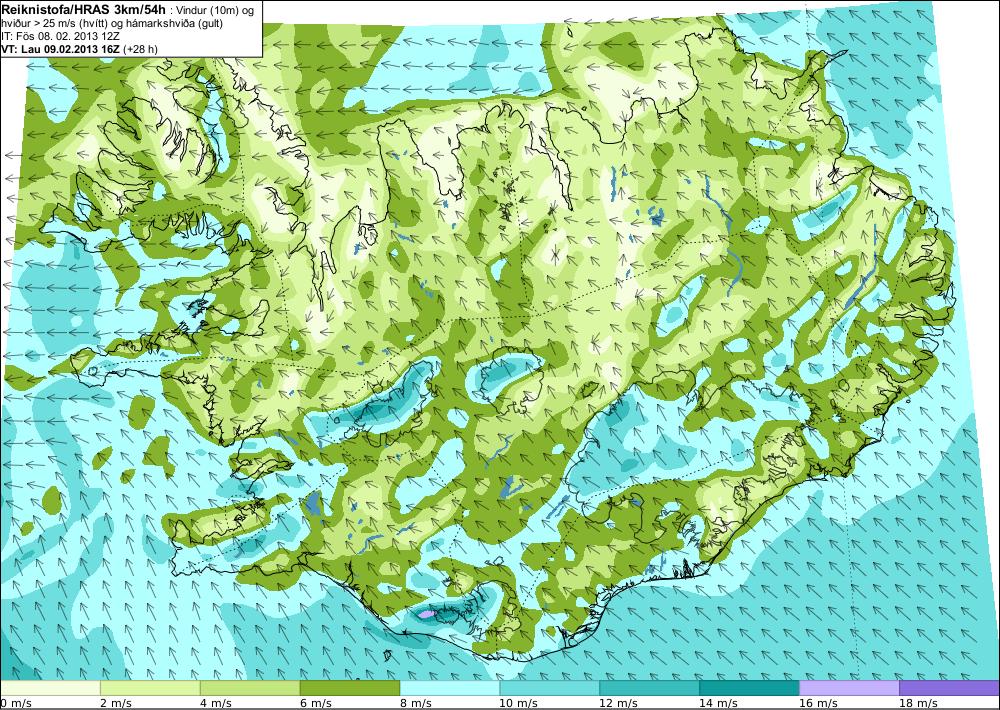
Task: Click the '18 m/s' legend label
Action: click(x=918, y=703)
